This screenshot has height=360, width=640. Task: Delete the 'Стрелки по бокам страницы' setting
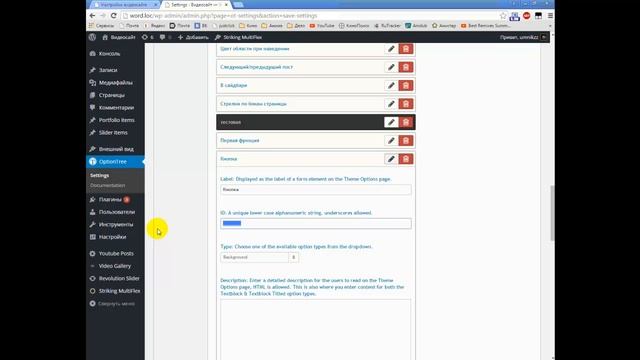point(406,104)
